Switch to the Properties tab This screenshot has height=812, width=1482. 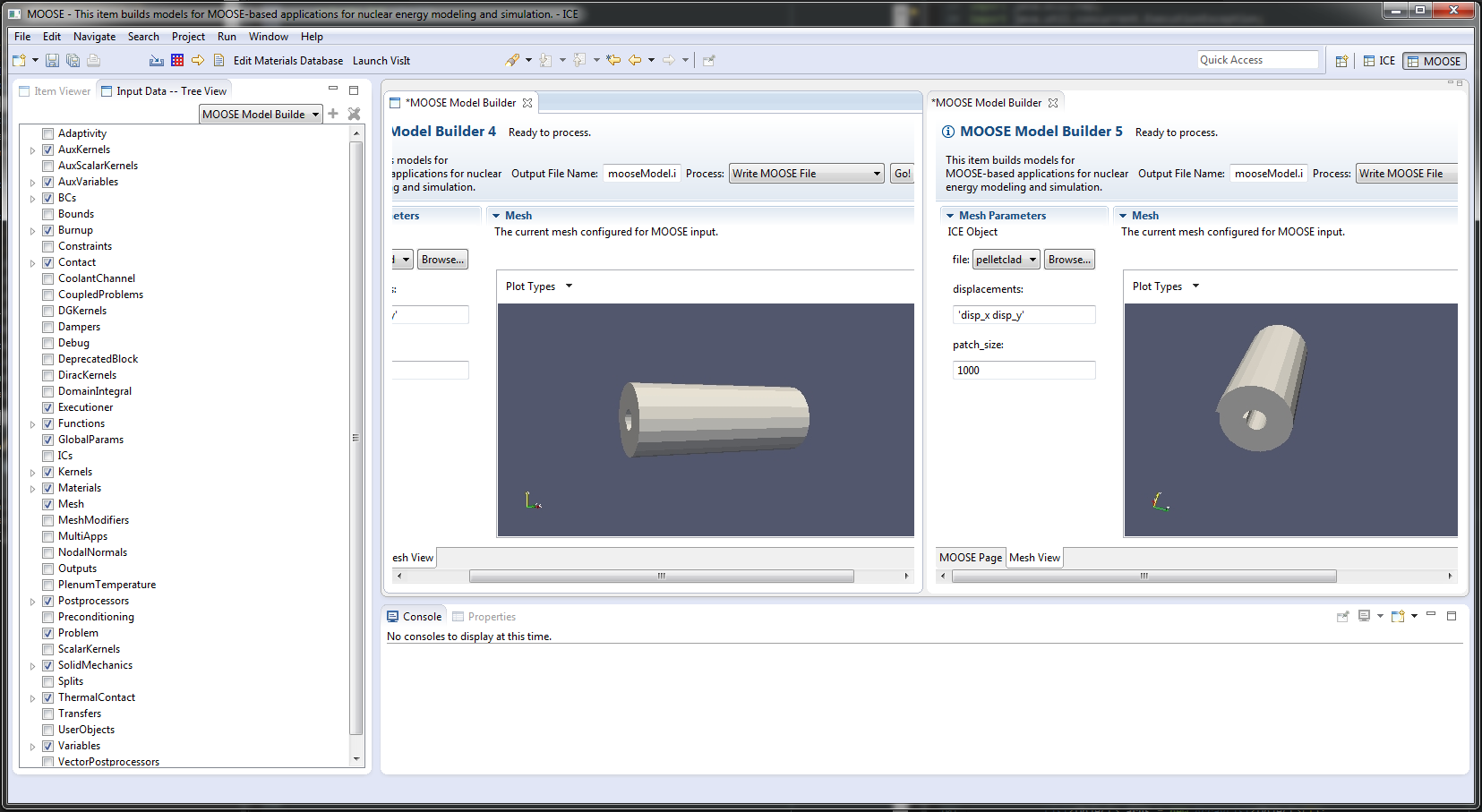click(x=484, y=617)
